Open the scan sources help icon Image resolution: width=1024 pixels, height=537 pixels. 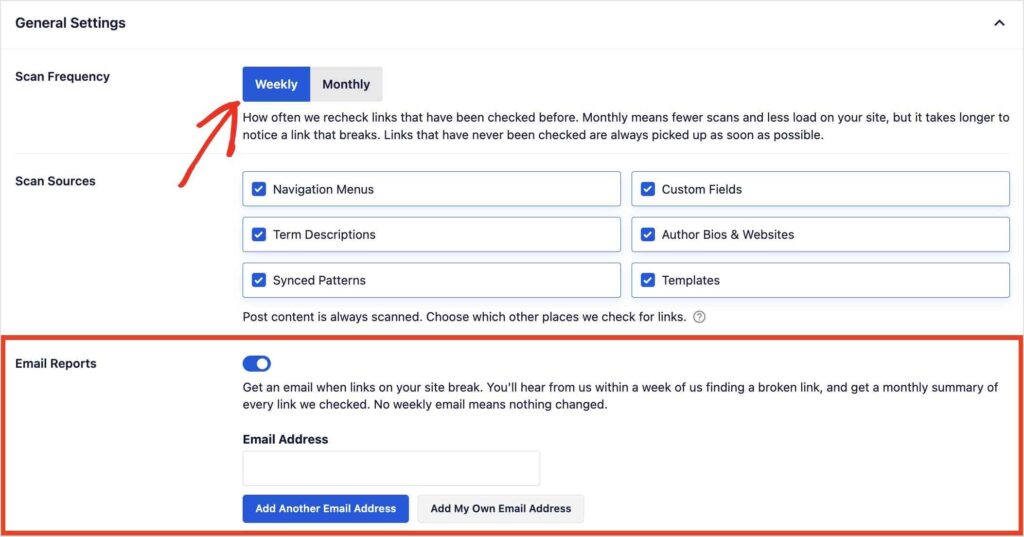pyautogui.click(x=699, y=317)
